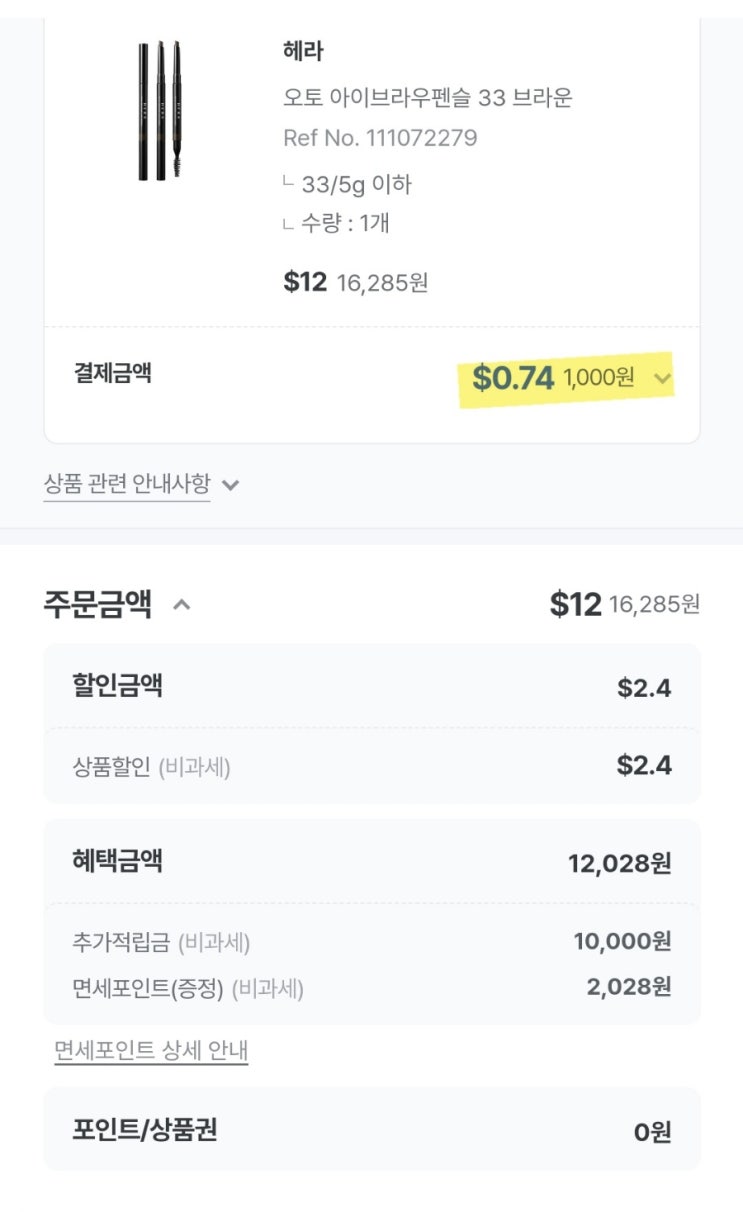Open the 면세포인트 상세 안내 link
The height and width of the screenshot is (1212, 743).
151,1051
